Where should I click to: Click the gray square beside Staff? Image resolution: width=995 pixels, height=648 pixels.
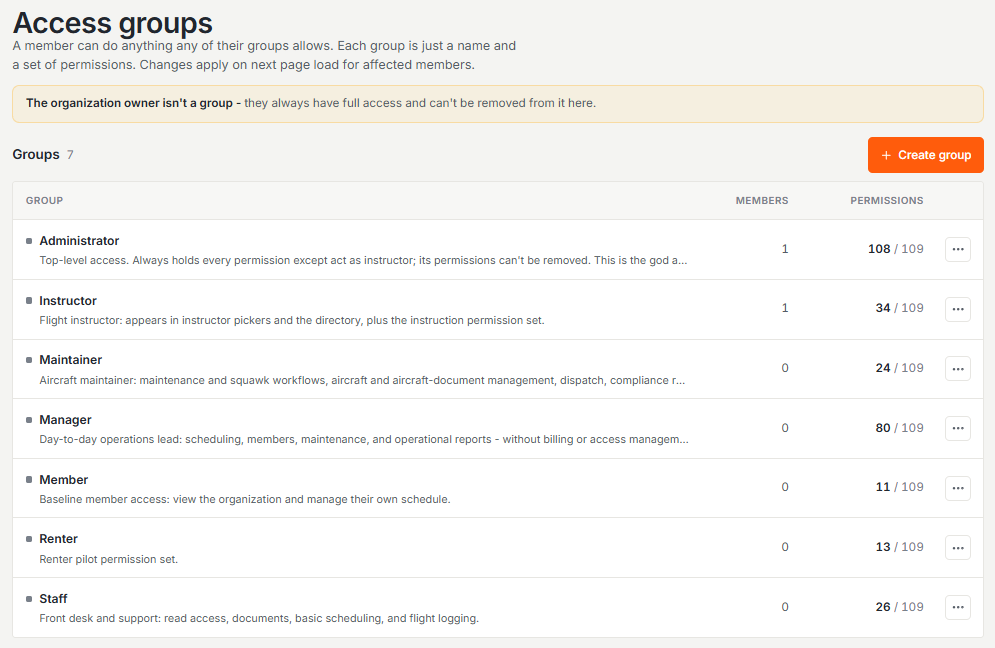[29, 599]
